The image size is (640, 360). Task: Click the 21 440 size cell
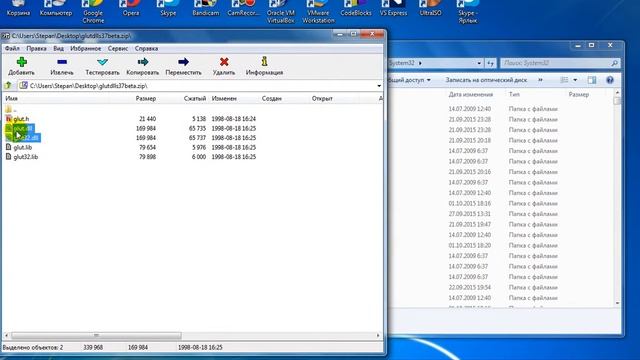147,119
